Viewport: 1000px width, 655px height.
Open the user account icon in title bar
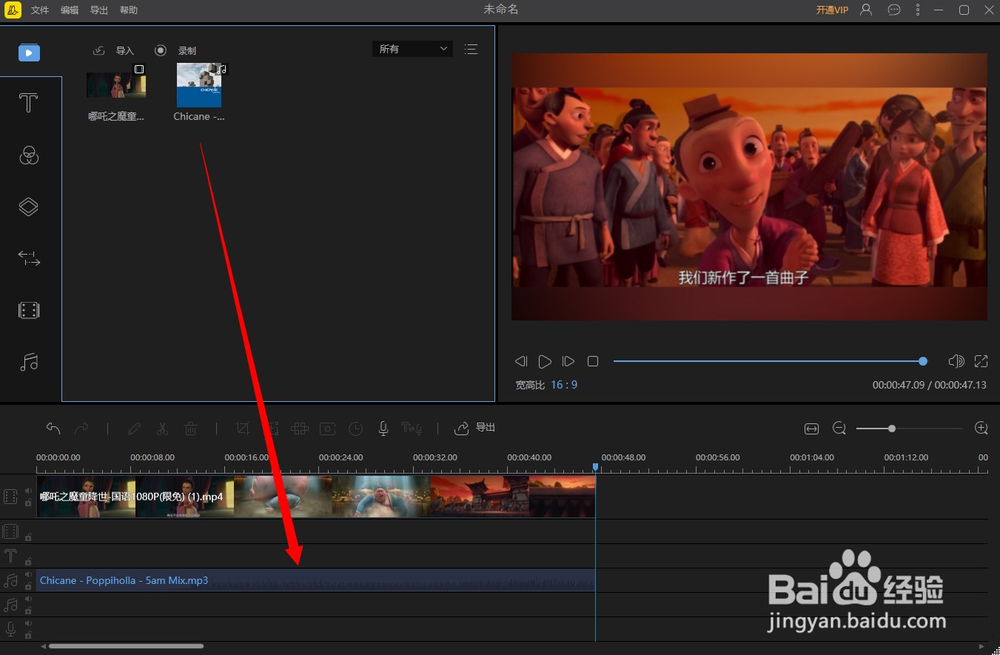(866, 10)
